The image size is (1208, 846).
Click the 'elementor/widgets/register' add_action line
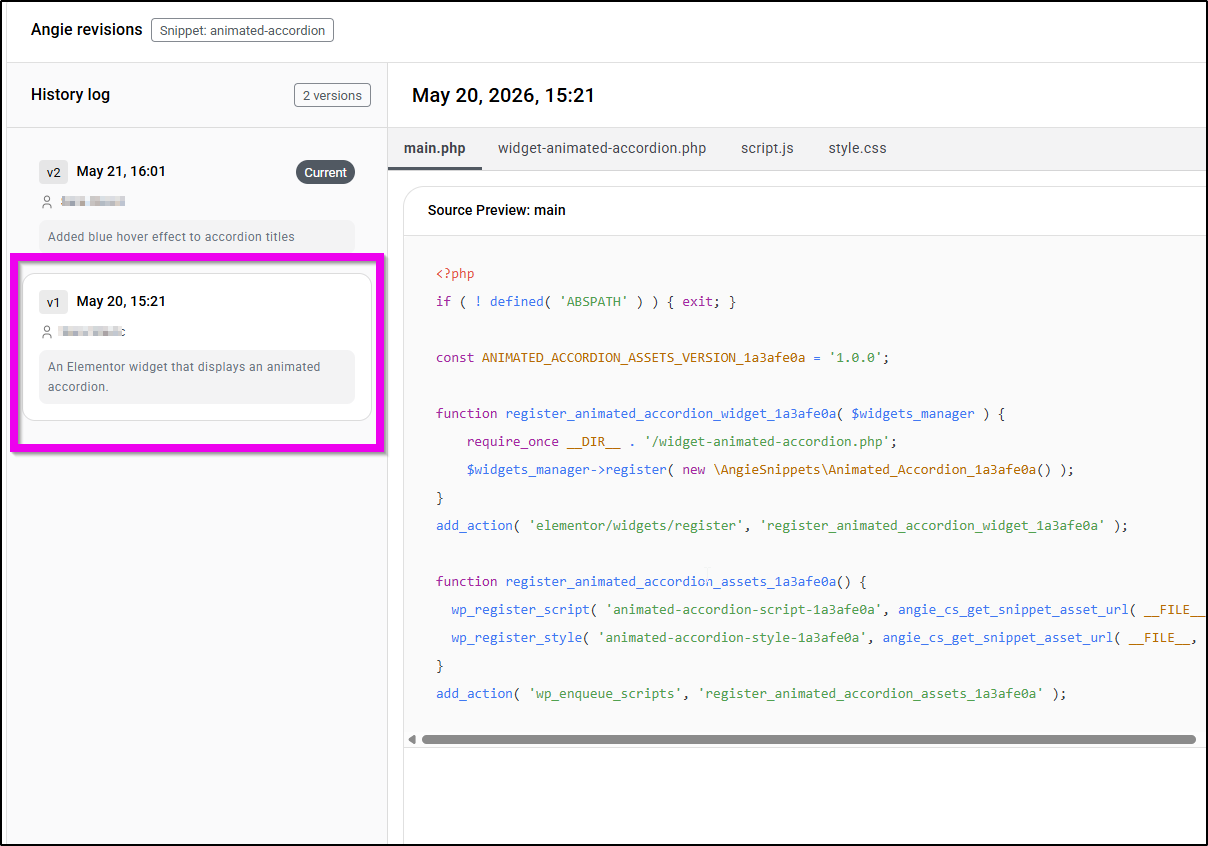(x=782, y=525)
